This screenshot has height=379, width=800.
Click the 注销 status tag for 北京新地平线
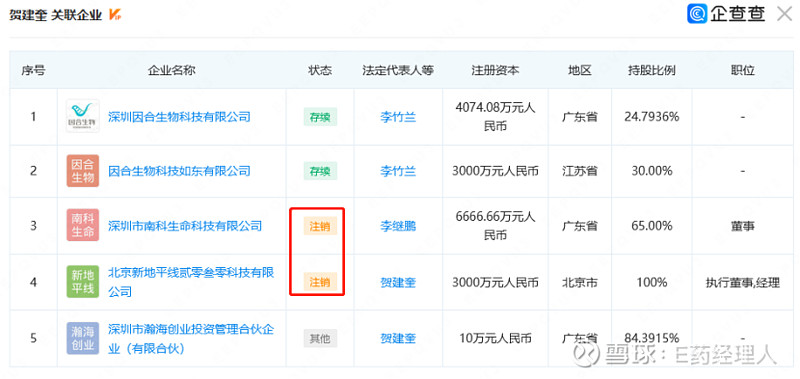pos(320,282)
